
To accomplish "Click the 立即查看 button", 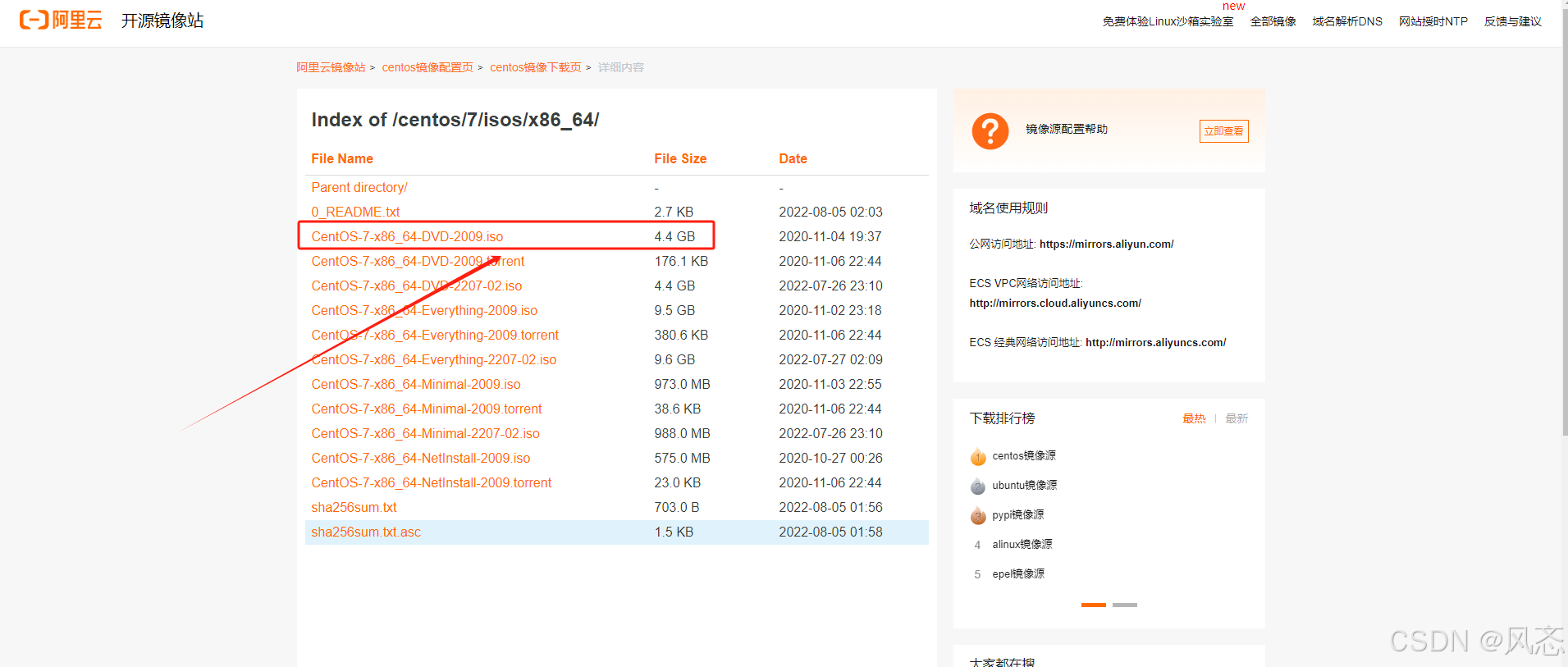I will 1223,131.
